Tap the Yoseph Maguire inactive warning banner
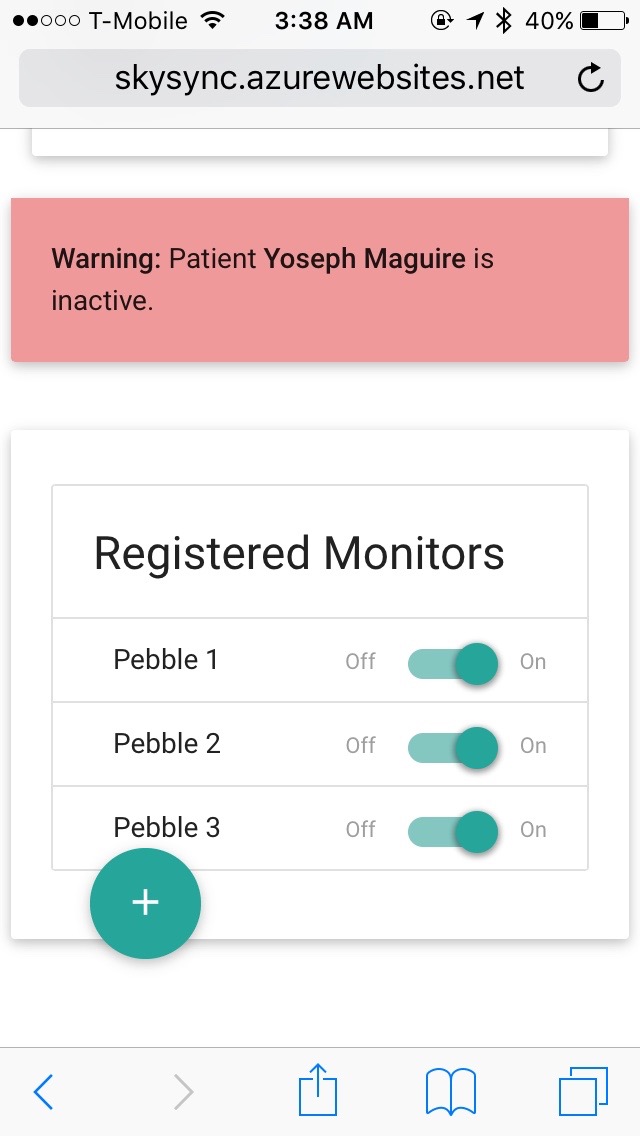 [320, 280]
